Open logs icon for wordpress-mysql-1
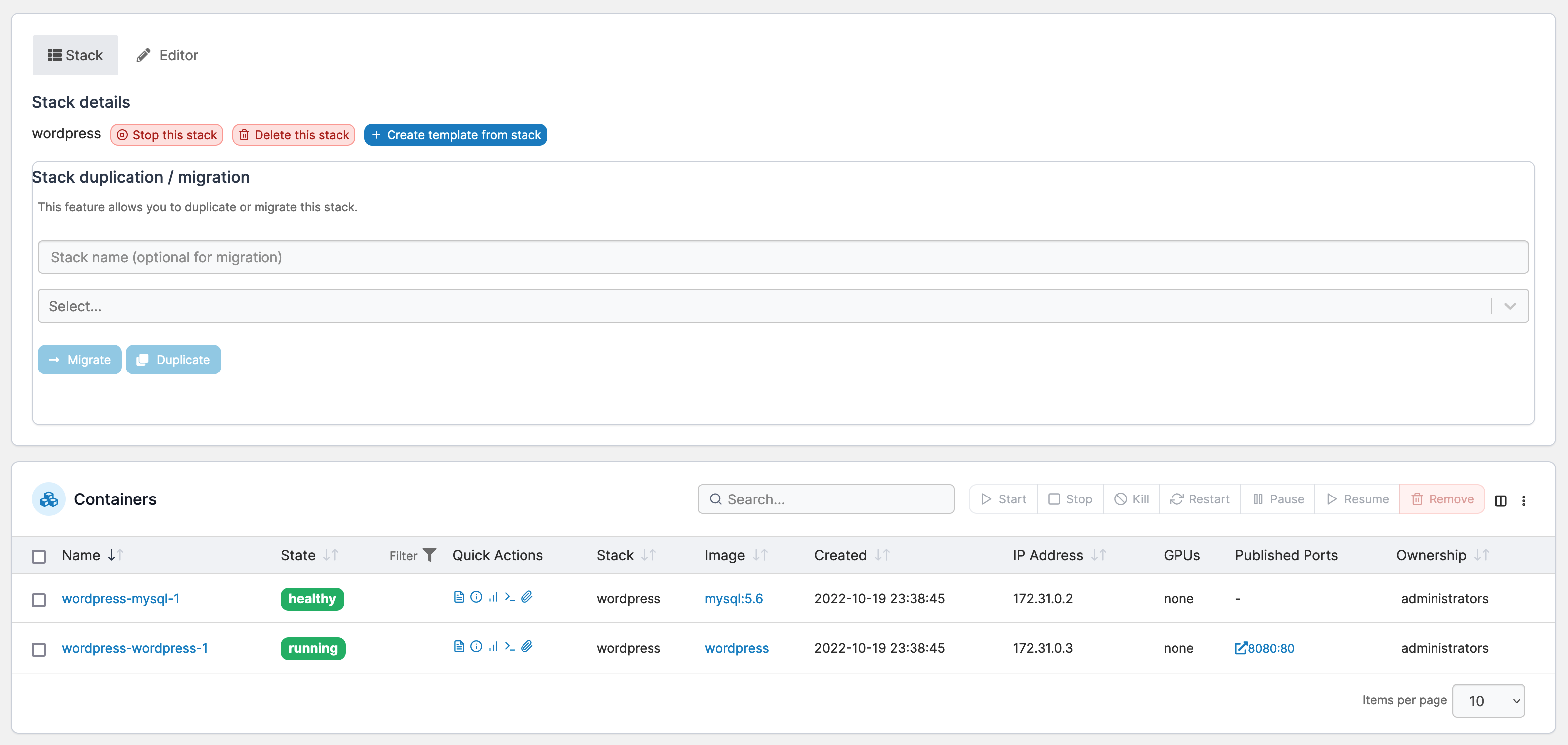This screenshot has width=1568, height=745. 459,597
